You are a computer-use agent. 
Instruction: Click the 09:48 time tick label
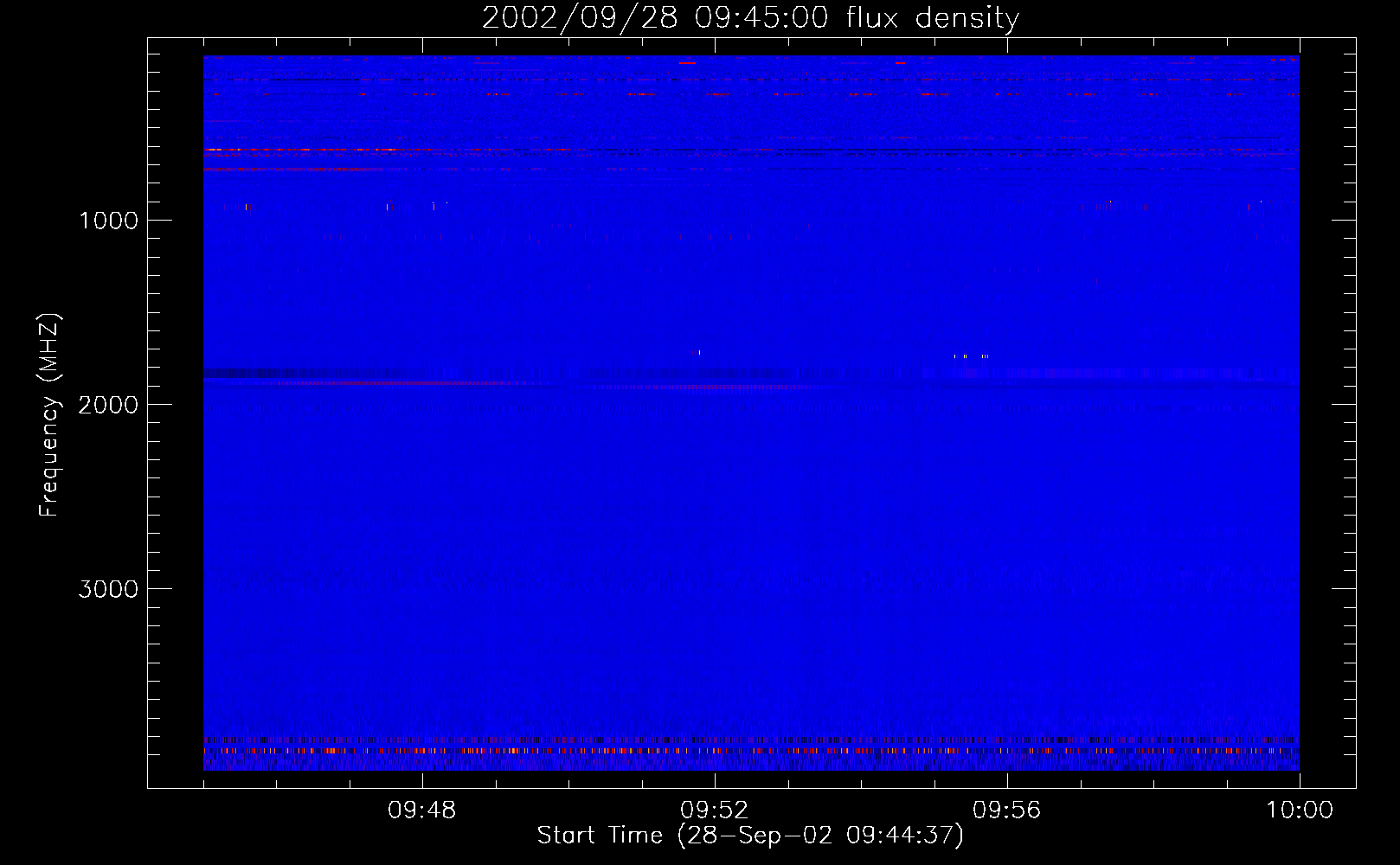[x=422, y=811]
